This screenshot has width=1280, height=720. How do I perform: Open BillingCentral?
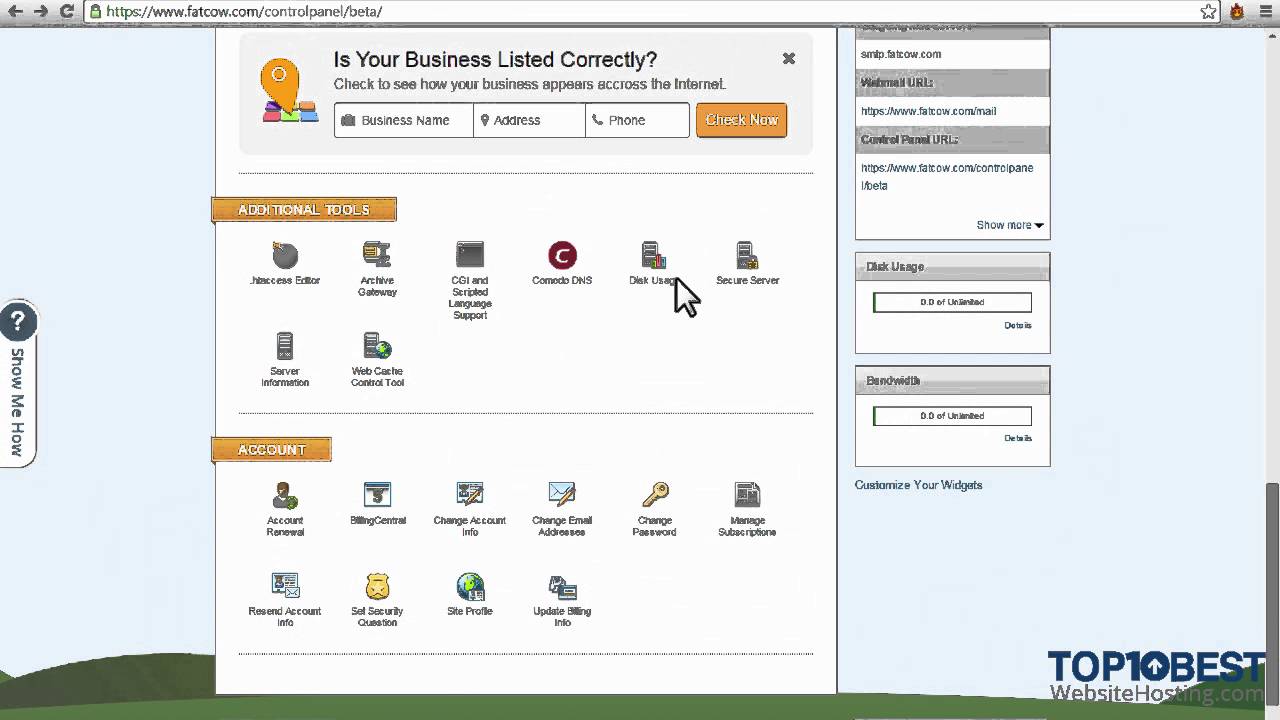[x=377, y=504]
